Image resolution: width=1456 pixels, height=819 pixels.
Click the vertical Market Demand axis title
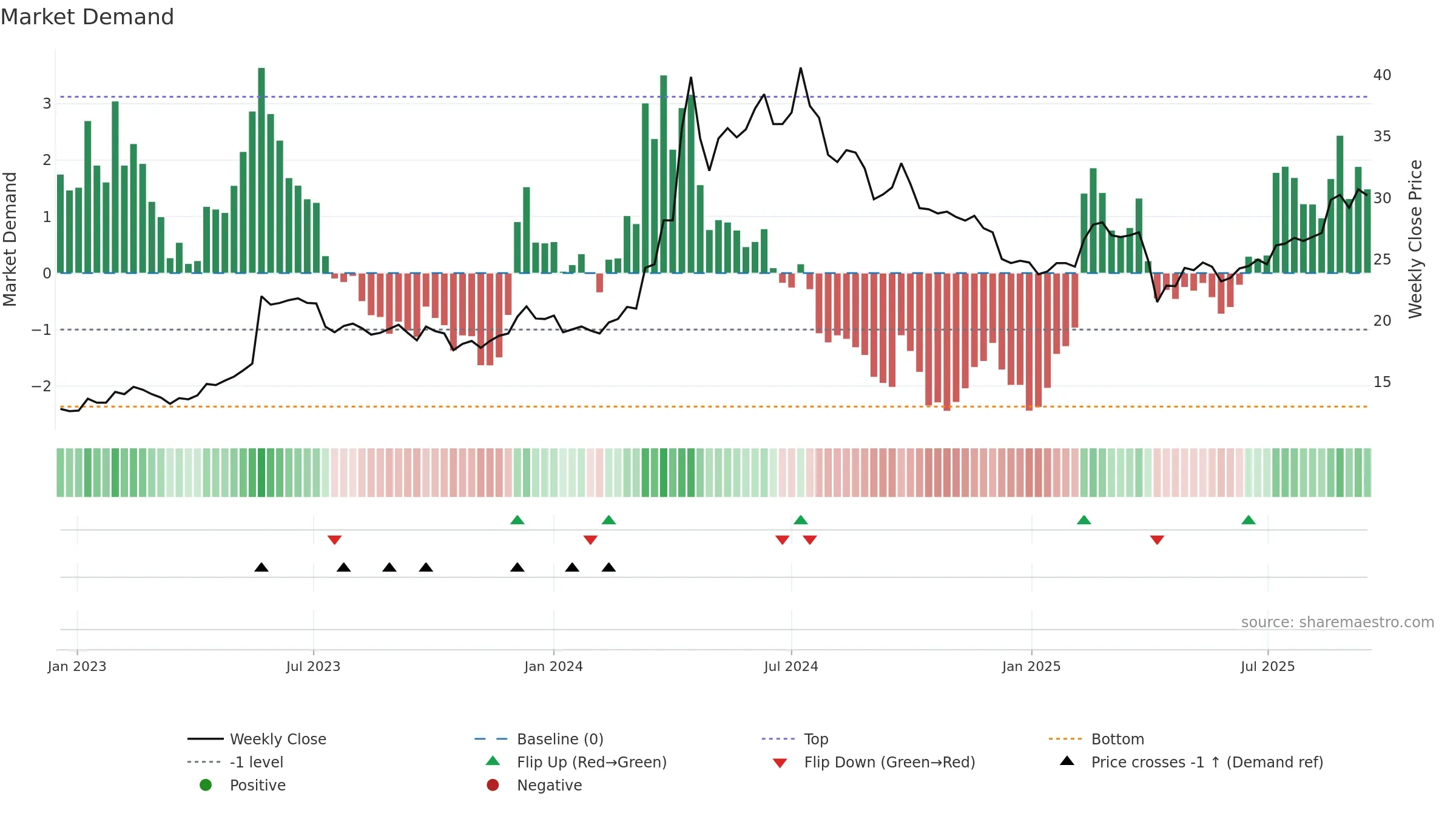tap(10, 239)
